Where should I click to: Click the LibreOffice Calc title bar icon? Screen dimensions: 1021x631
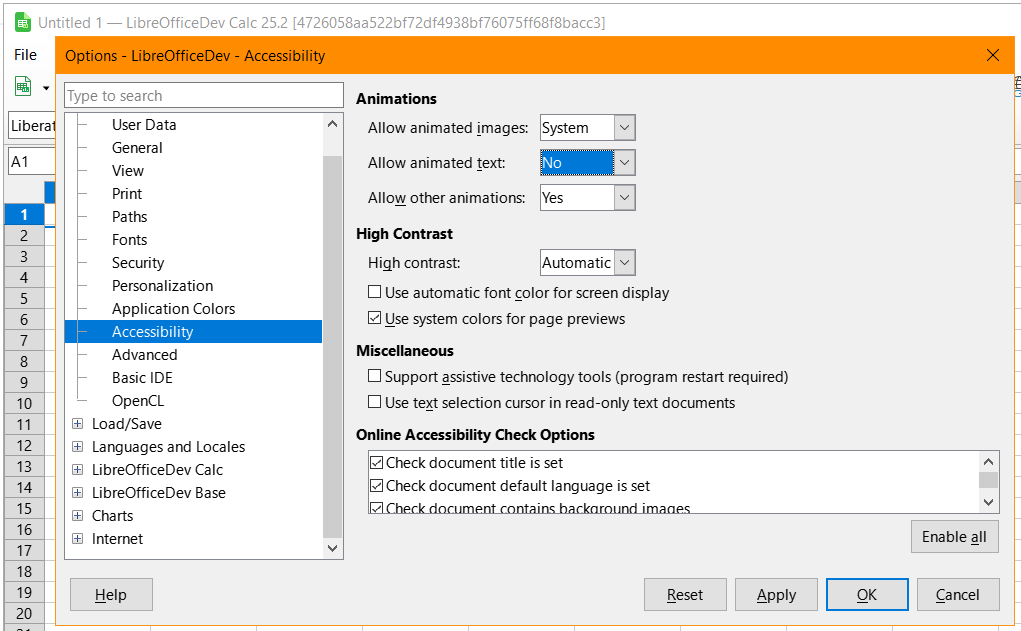pos(23,23)
